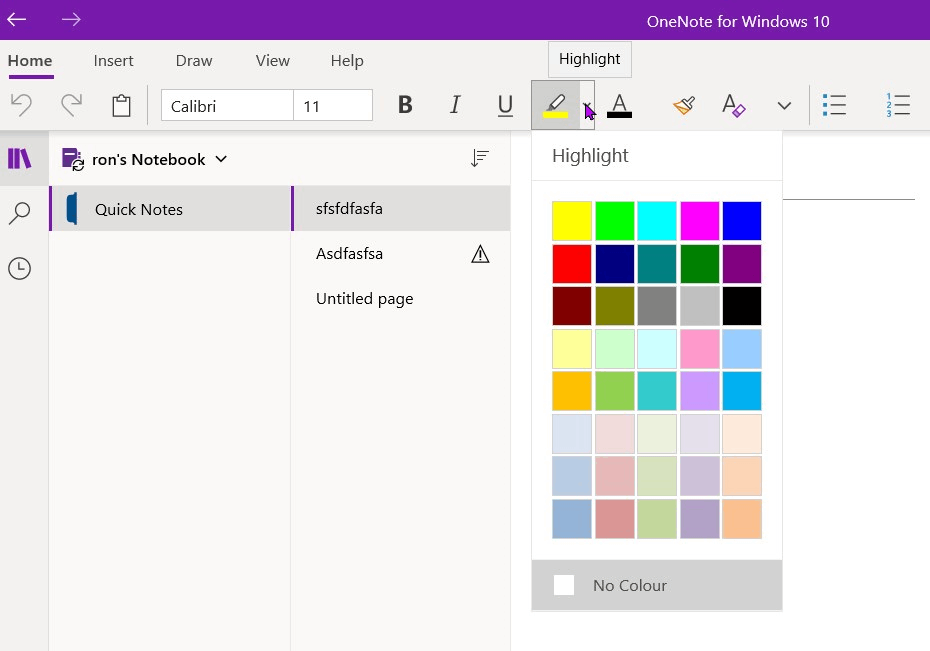Choose No Colour highlight option
This screenshot has height=651, width=930.
[657, 585]
